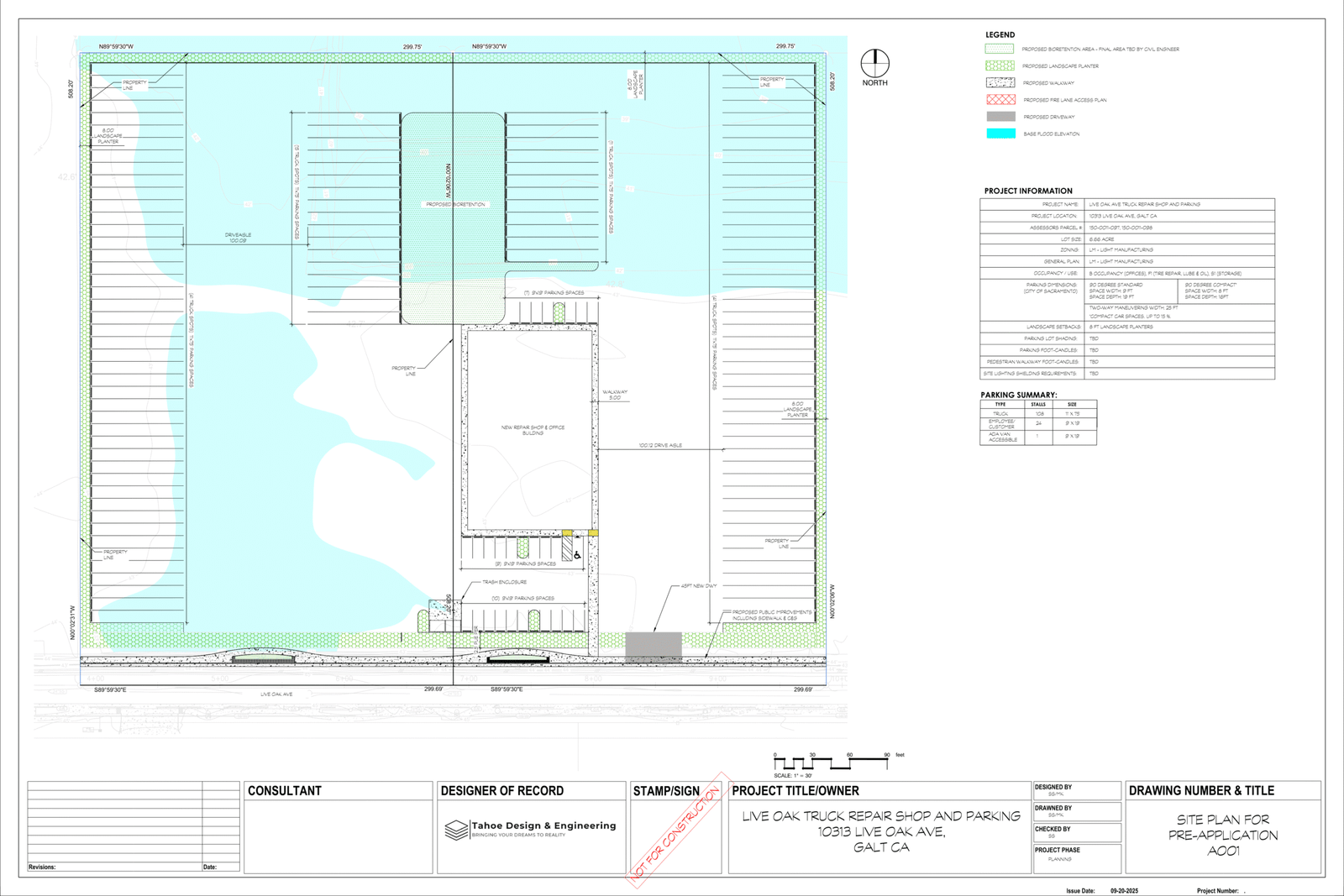The width and height of the screenshot is (1344, 896).
Task: Click the Tahoe Design & Engineering logo
Action: pyautogui.click(x=456, y=830)
